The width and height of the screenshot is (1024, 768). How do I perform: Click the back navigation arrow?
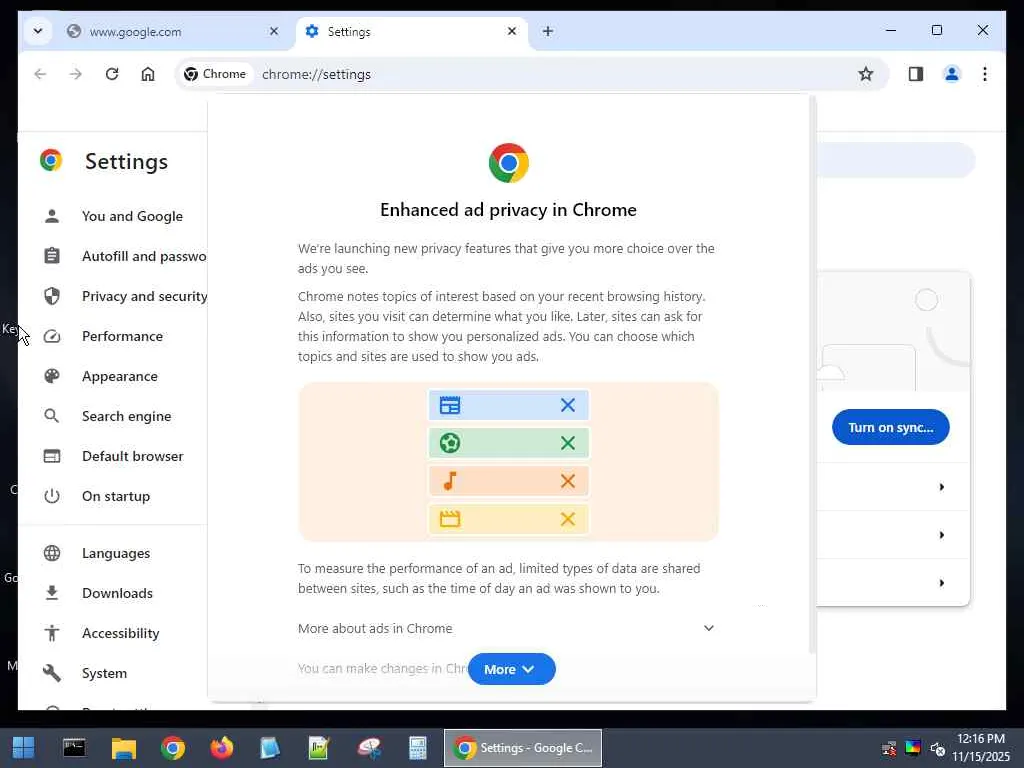(x=40, y=74)
